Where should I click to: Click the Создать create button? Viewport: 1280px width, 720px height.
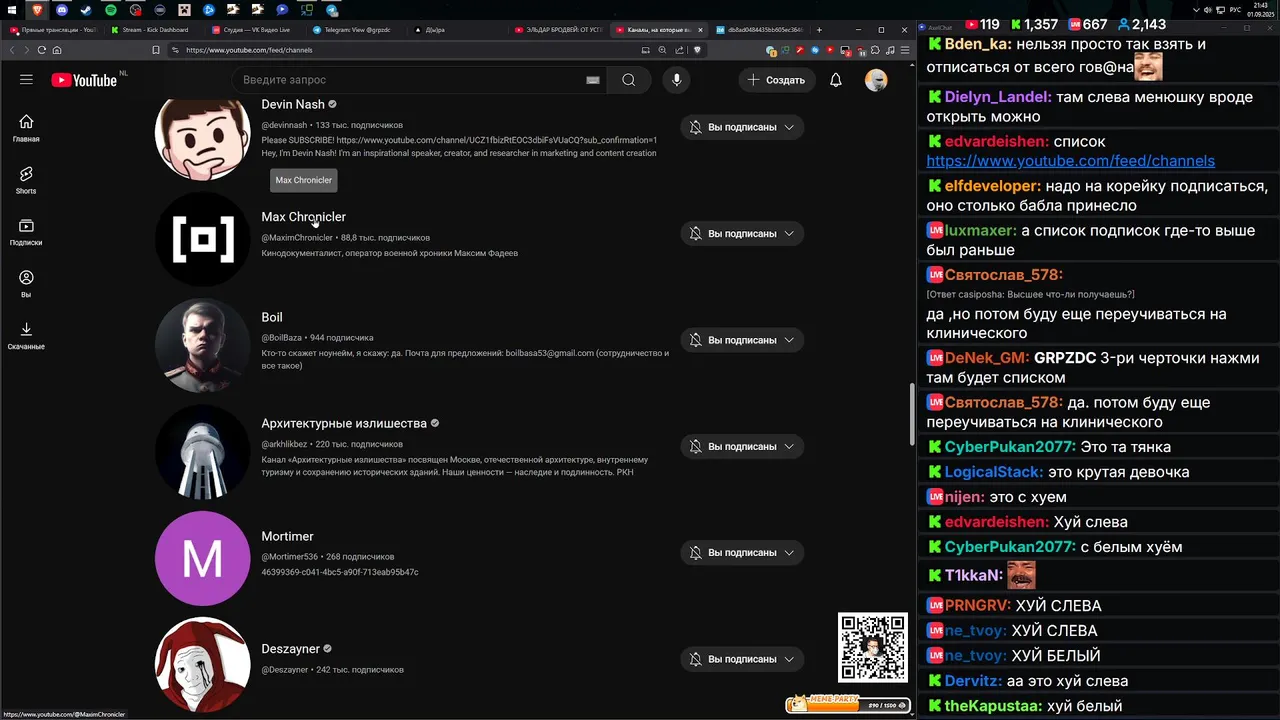click(x=776, y=80)
